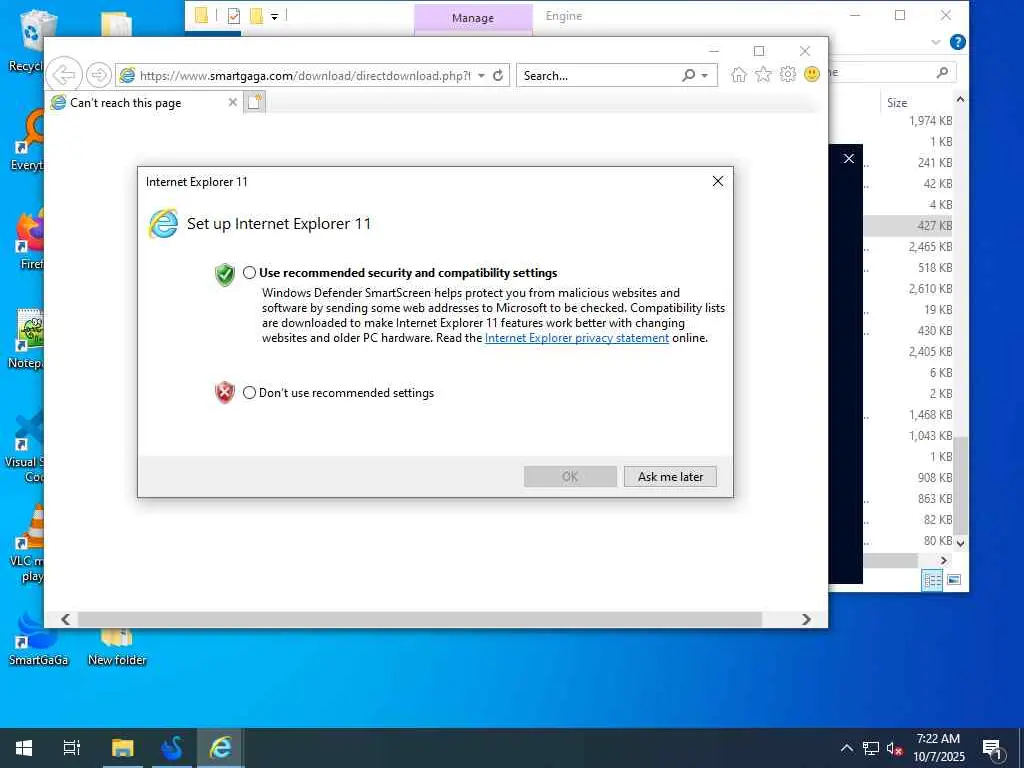Select the 427 KB file row
Screen dimensions: 1024x768
(908, 225)
